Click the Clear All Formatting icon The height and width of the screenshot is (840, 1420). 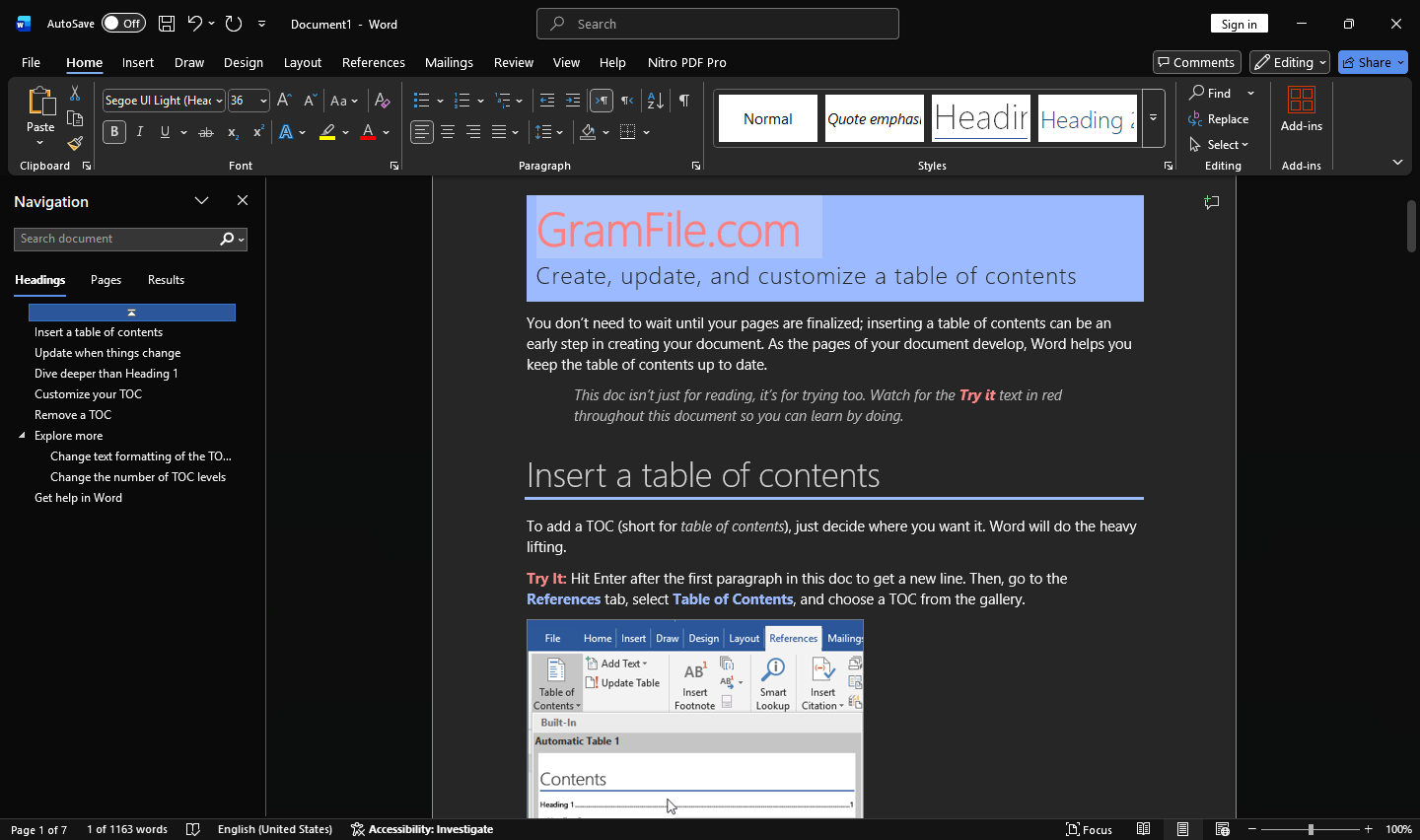click(x=383, y=101)
